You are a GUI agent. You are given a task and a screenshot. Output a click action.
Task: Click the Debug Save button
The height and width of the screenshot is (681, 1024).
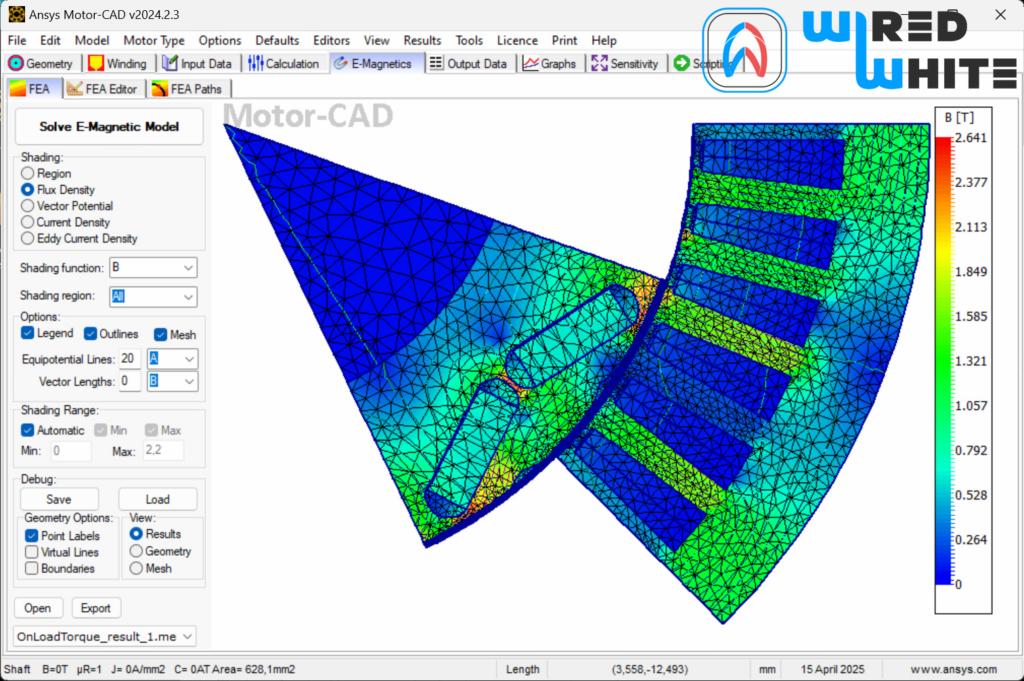59,499
